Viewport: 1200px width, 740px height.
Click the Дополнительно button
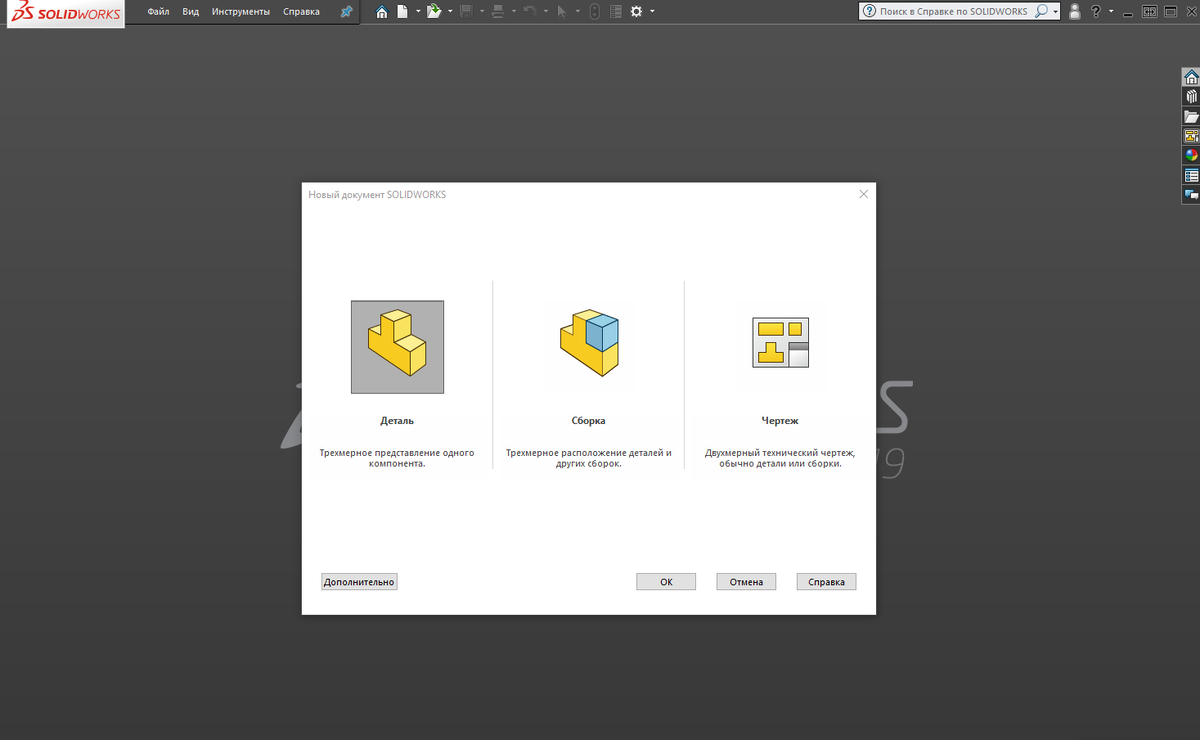coord(359,582)
